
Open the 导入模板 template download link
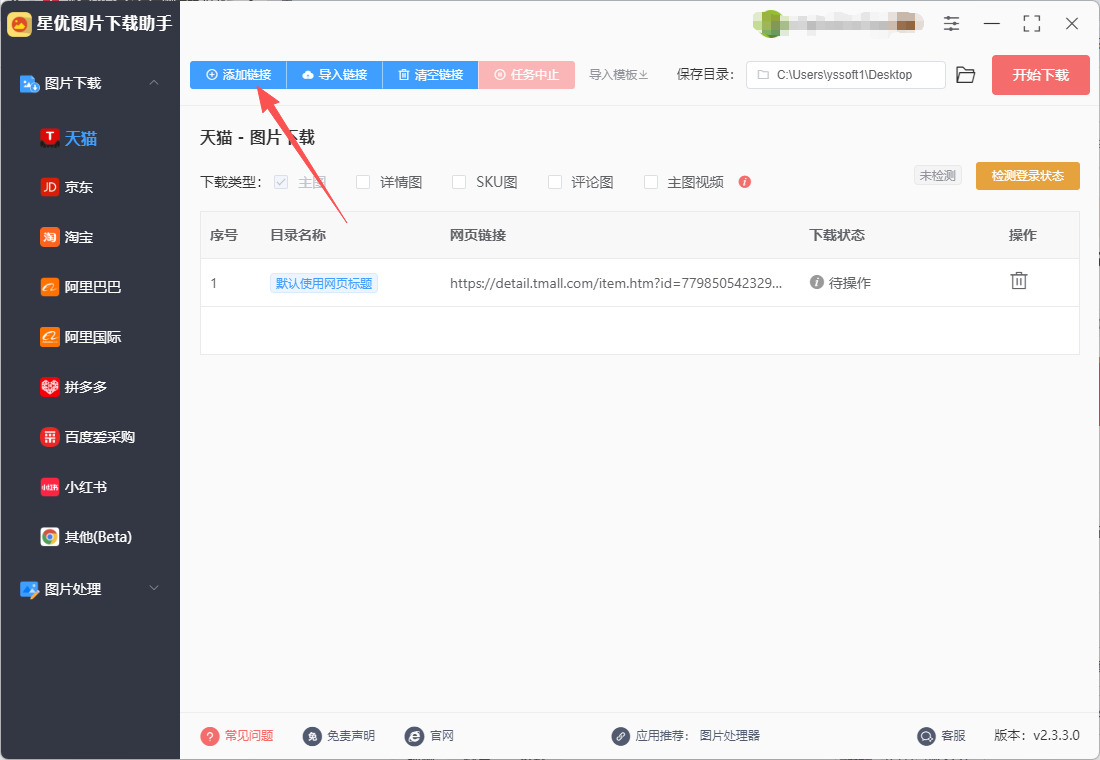pos(618,75)
